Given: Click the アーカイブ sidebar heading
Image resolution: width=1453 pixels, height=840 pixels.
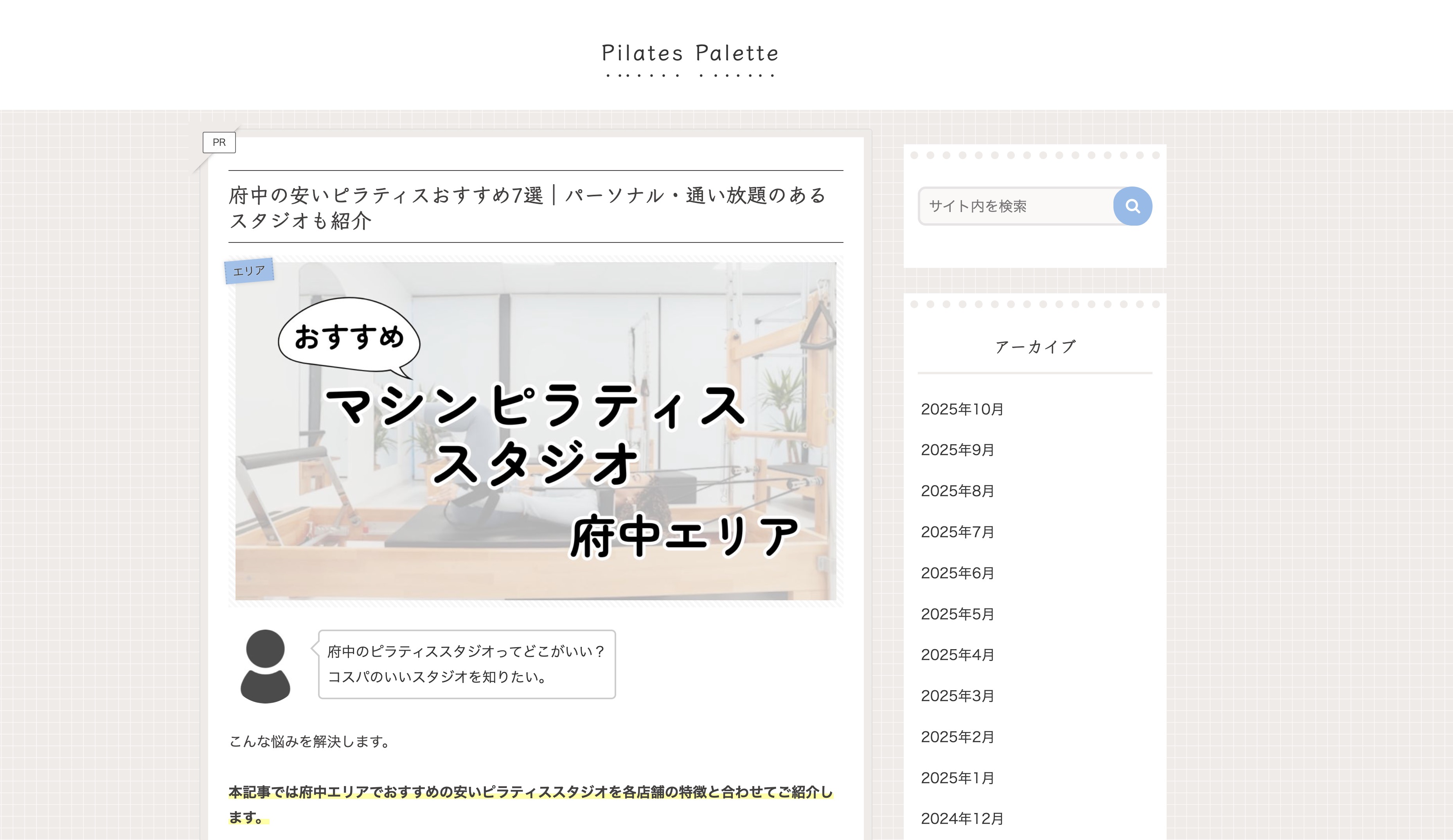Looking at the screenshot, I should 1035,347.
